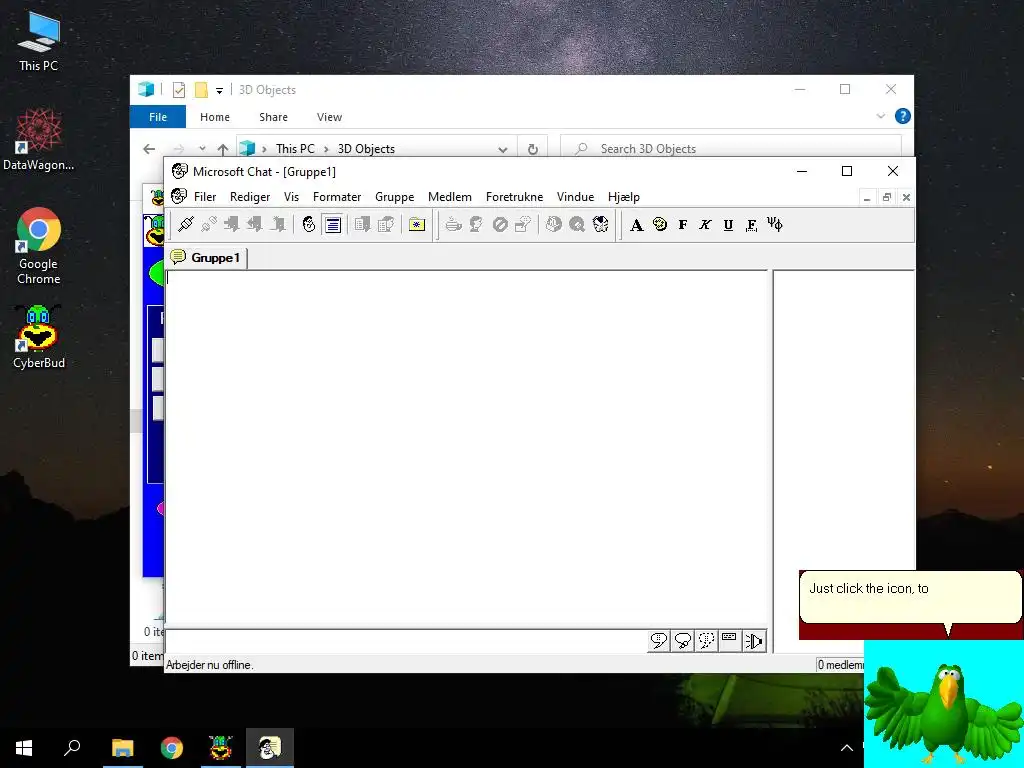Switch to plain text view icon
The width and height of the screenshot is (1024, 768).
tap(333, 225)
